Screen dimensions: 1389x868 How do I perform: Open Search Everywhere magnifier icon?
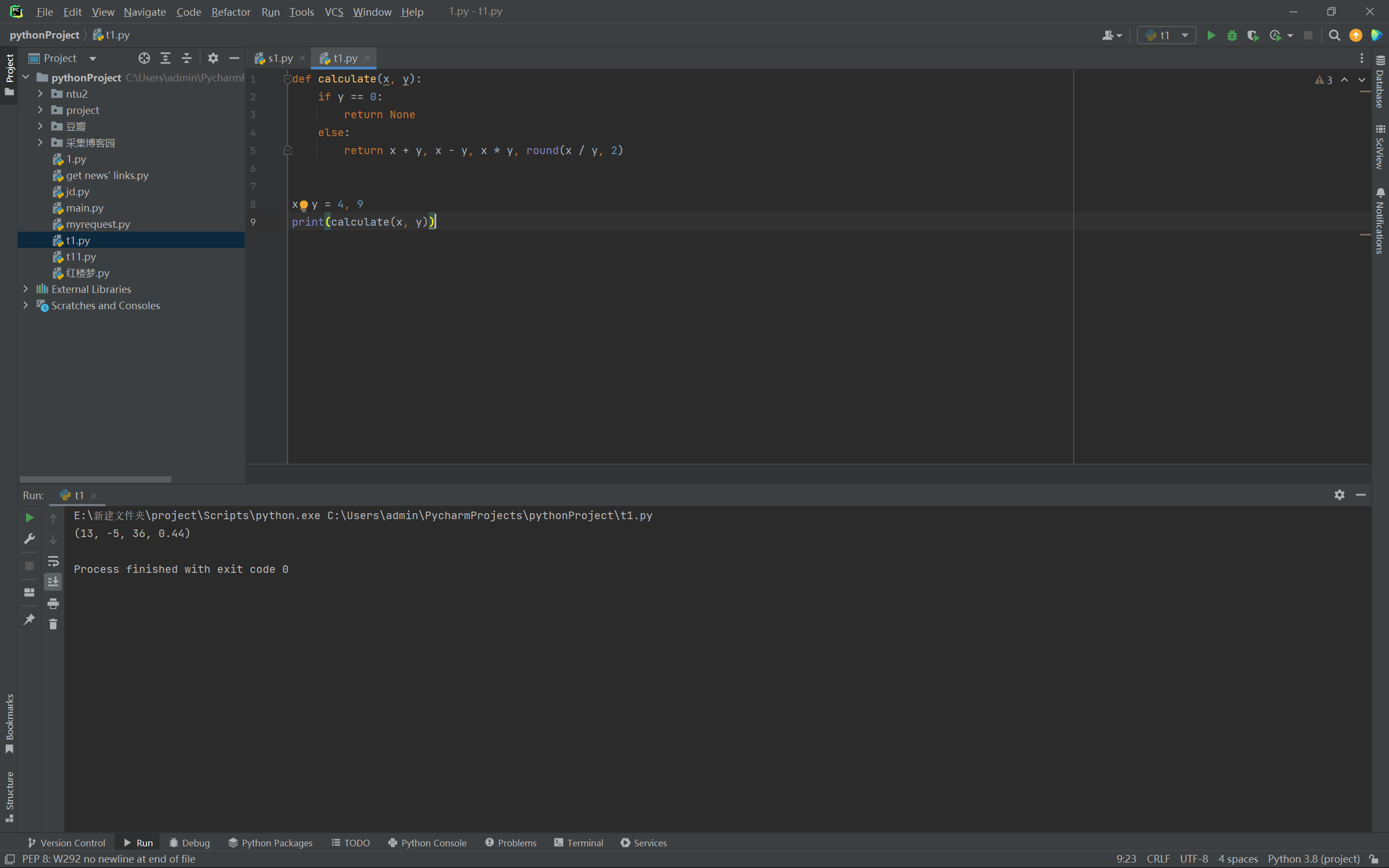coord(1334,36)
